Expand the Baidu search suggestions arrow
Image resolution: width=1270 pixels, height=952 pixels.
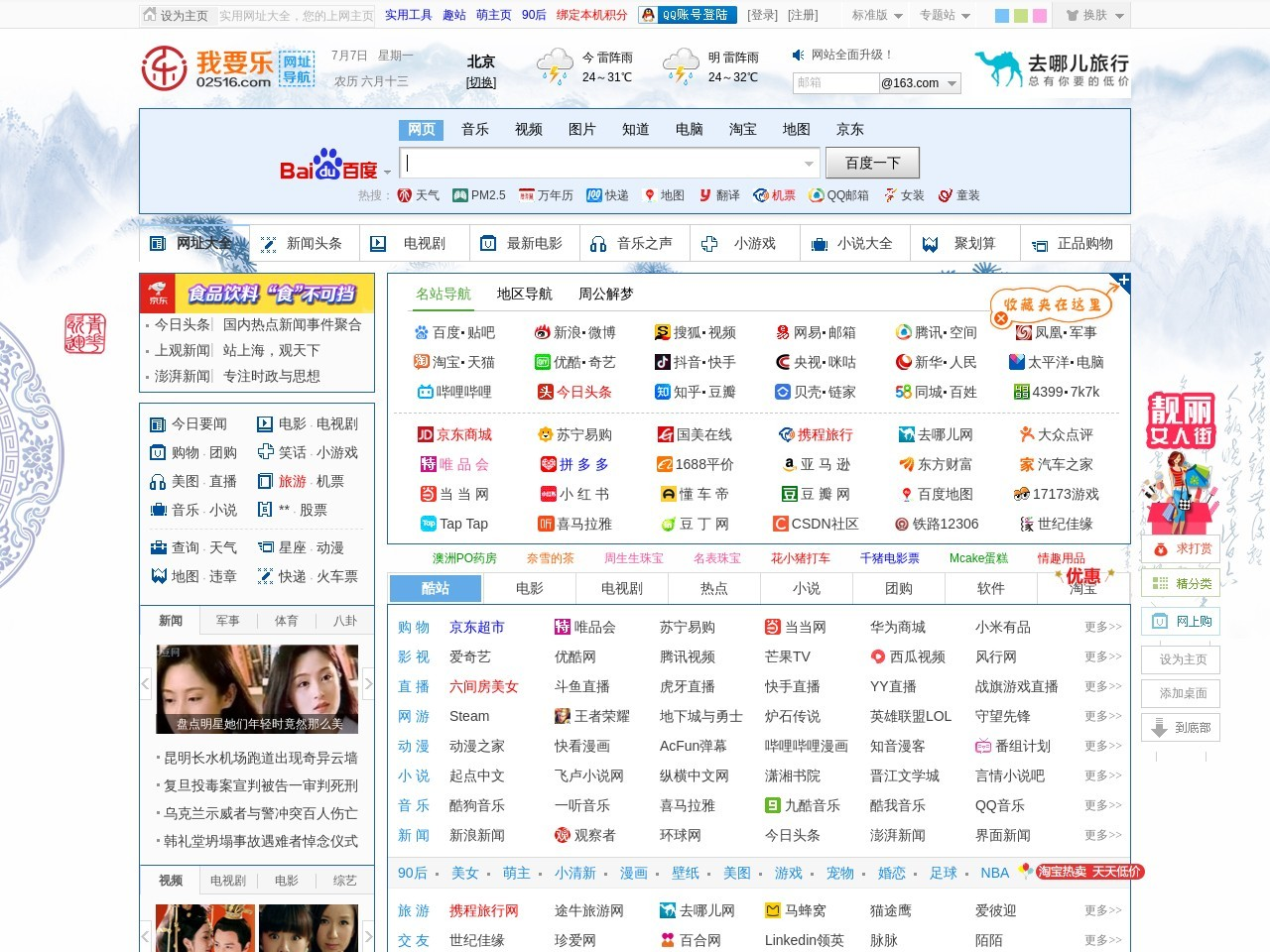click(809, 164)
